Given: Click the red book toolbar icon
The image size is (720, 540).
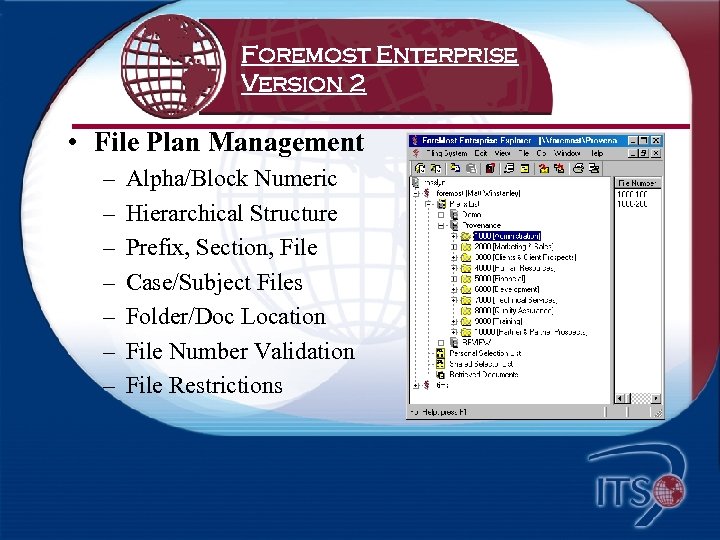Looking at the screenshot, I should pyautogui.click(x=490, y=169).
